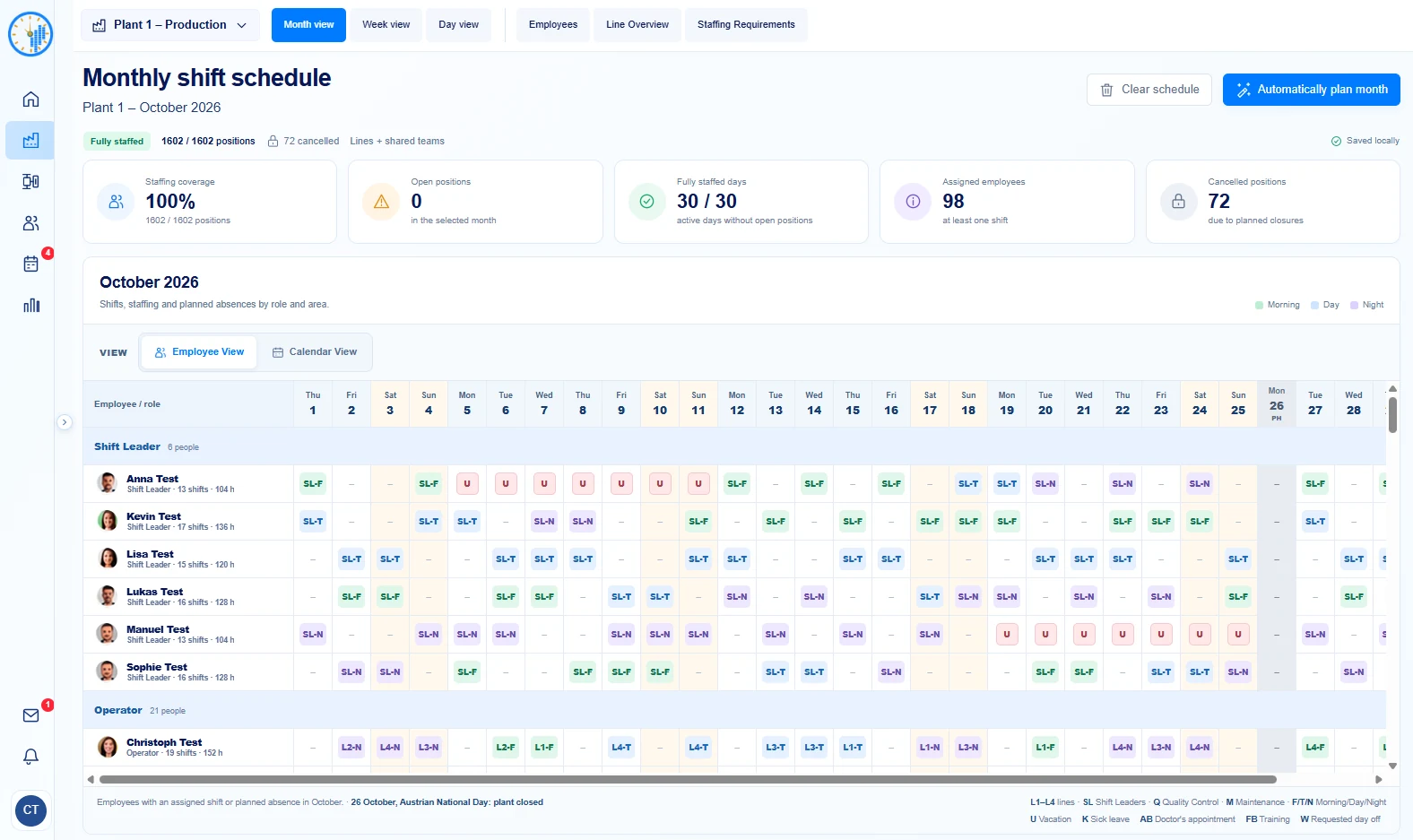Open the factory production icon in sidebar
This screenshot has height=840, width=1413.
click(x=30, y=141)
